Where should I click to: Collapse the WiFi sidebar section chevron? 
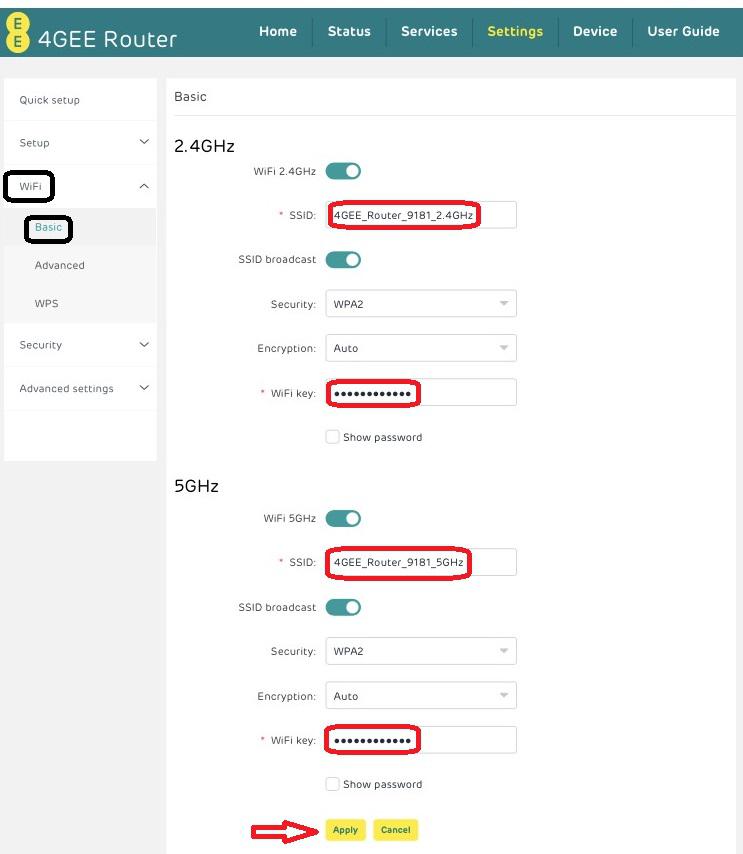coord(144,186)
